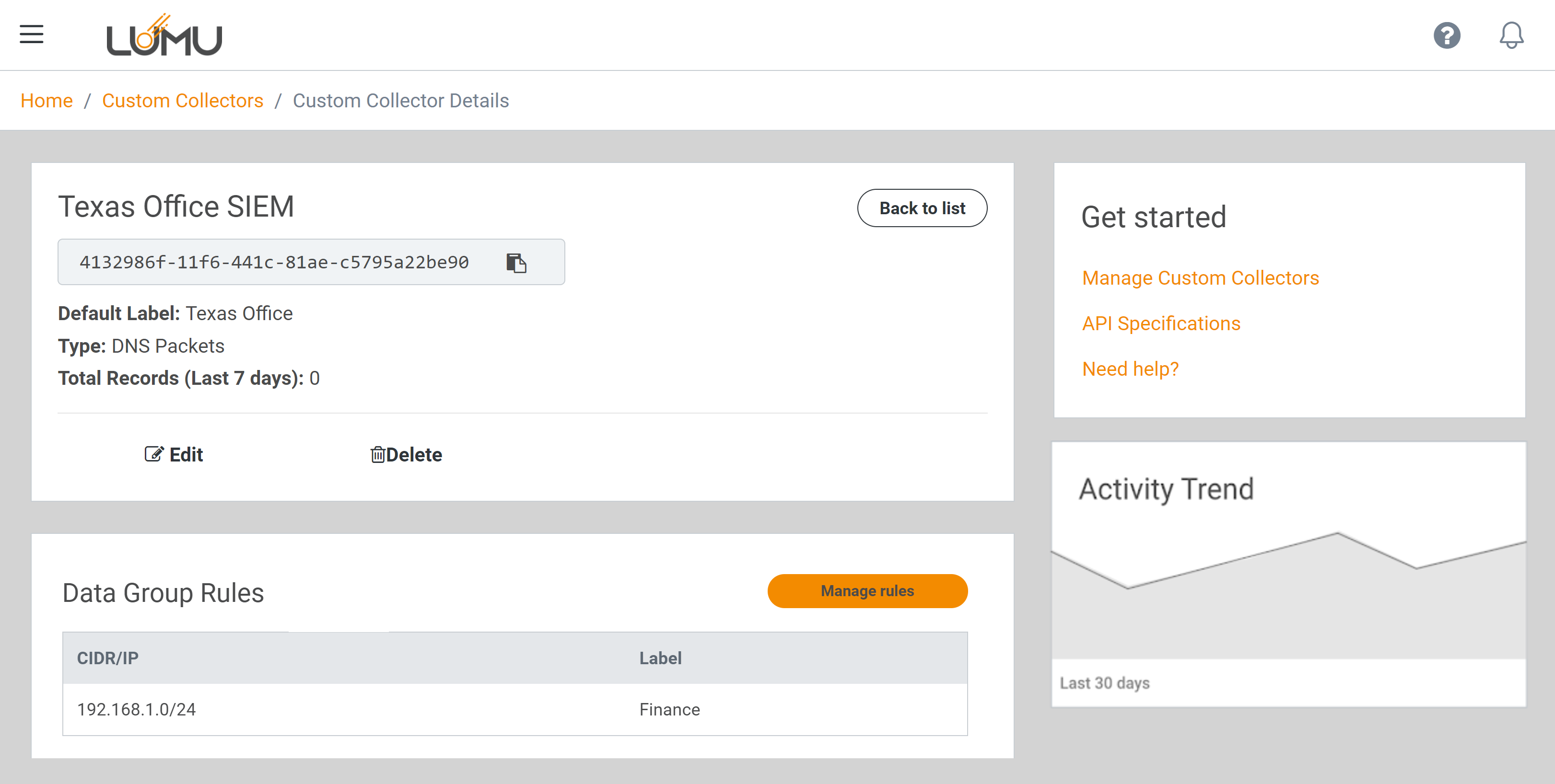This screenshot has width=1555, height=784.
Task: Go to Home breadcrumb
Action: pos(47,101)
